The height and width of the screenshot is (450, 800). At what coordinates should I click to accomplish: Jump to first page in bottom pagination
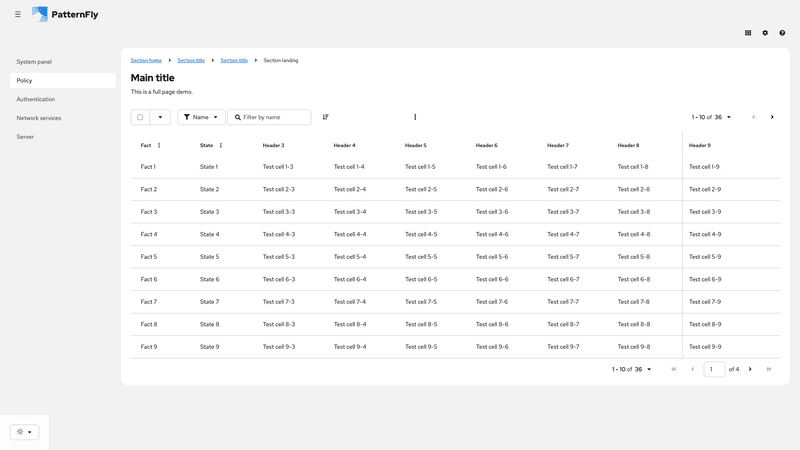pyautogui.click(x=673, y=369)
